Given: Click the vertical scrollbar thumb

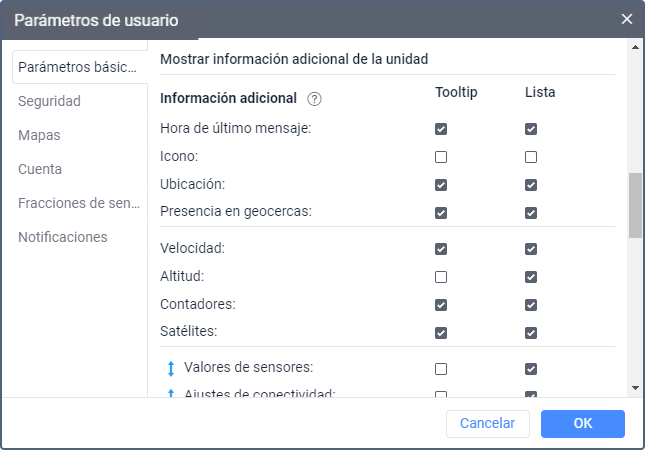Looking at the screenshot, I should point(635,205).
